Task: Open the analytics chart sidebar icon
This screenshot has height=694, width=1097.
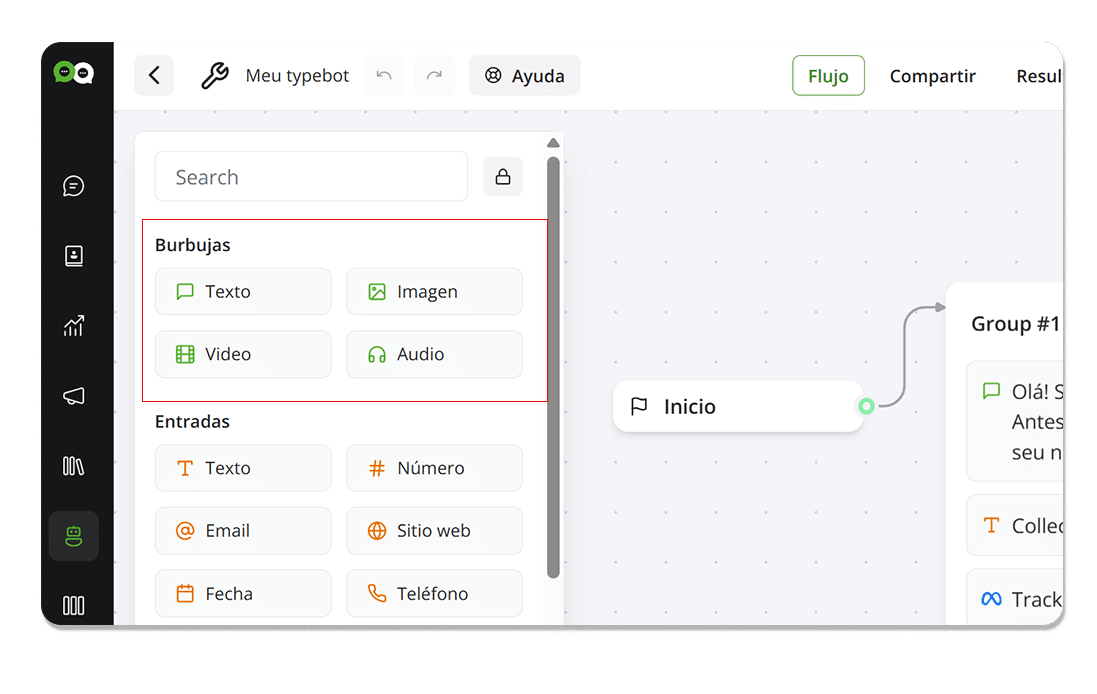Action: (x=73, y=326)
